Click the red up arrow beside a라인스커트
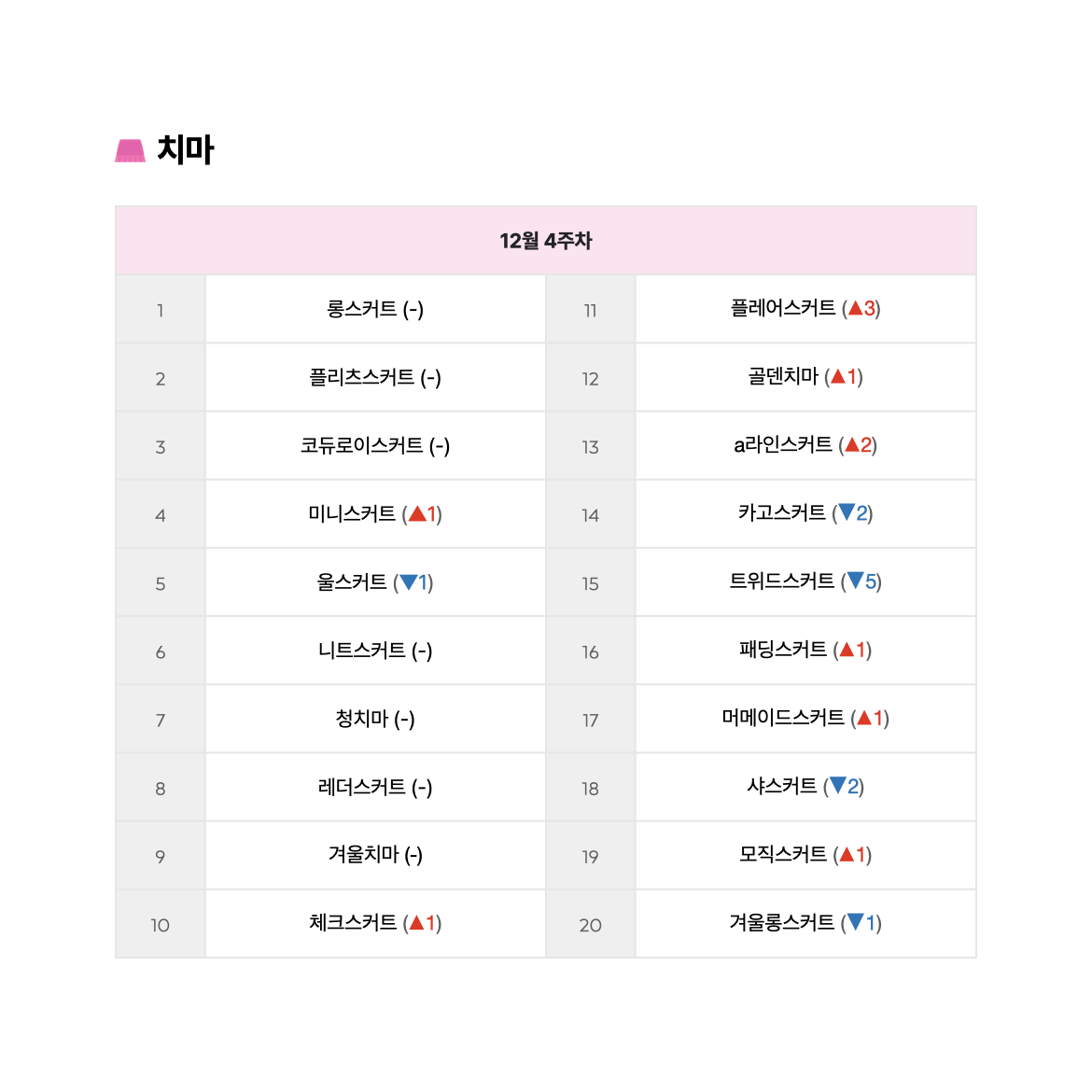The image size is (1092, 1092). [852, 444]
